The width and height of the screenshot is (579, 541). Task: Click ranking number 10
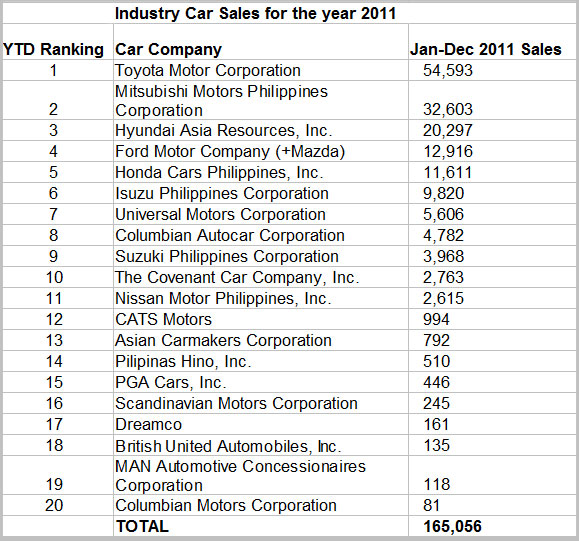coord(54,278)
